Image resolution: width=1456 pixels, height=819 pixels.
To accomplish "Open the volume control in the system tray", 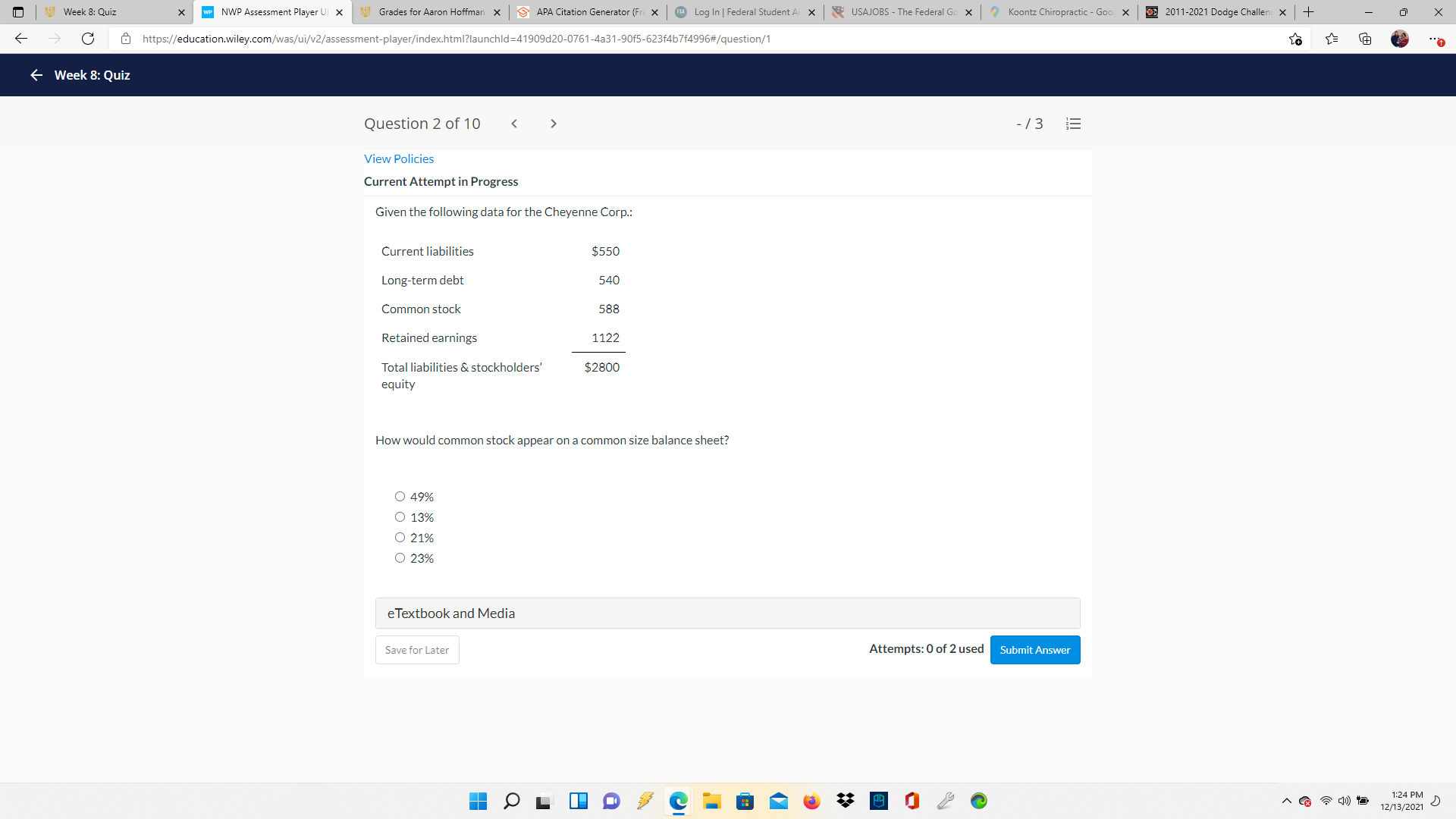I will point(1345,801).
